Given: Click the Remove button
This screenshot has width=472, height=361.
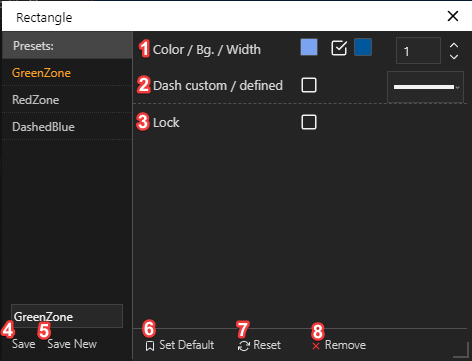Looking at the screenshot, I should click(x=339, y=345).
